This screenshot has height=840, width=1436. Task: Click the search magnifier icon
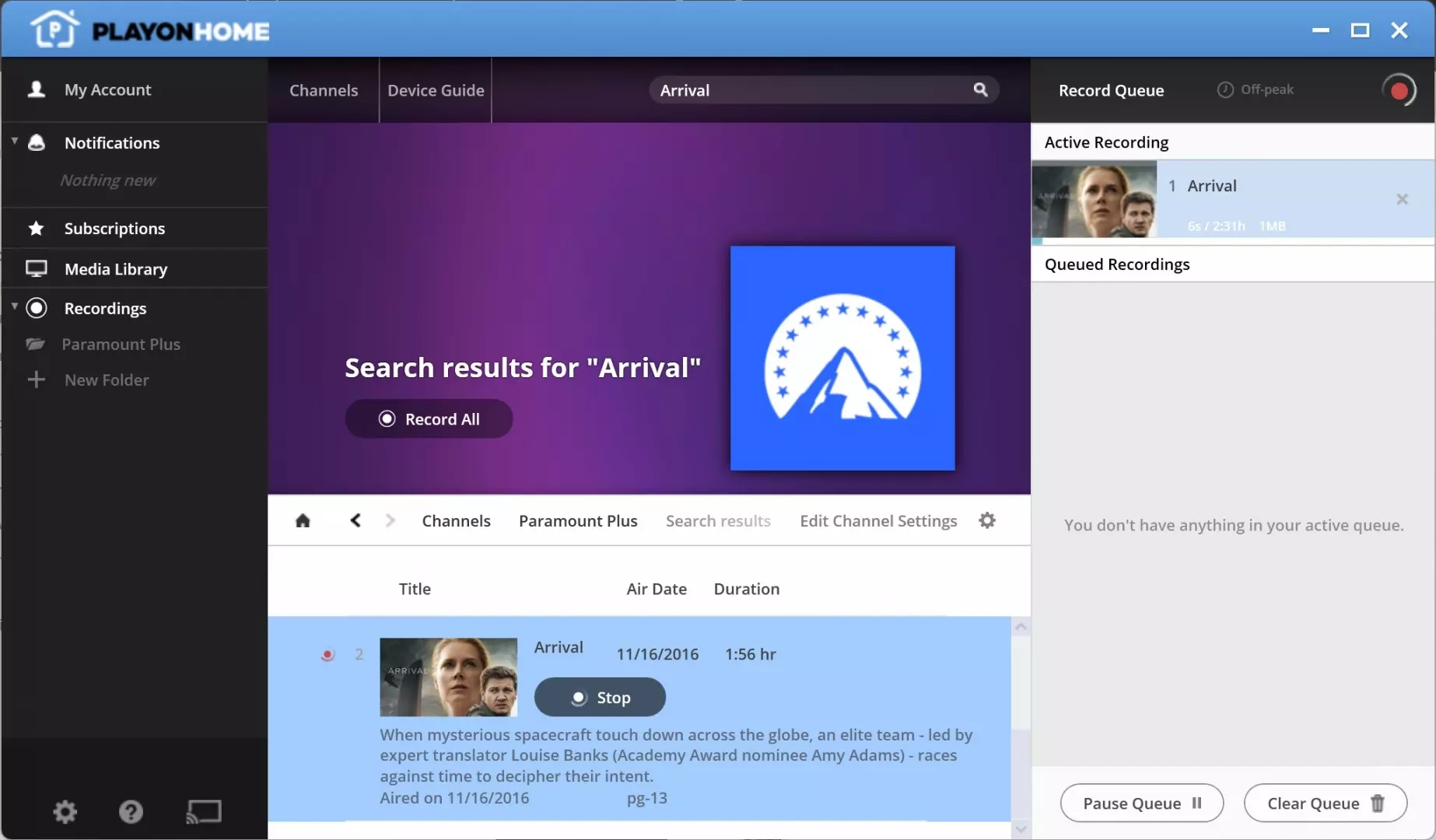coord(980,89)
